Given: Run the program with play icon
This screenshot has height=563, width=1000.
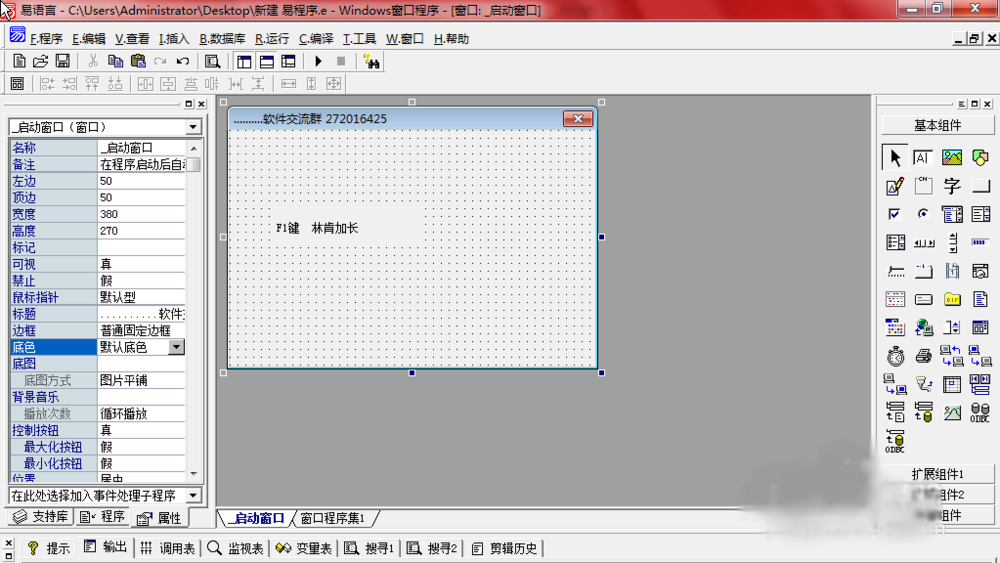Looking at the screenshot, I should coord(318,61).
